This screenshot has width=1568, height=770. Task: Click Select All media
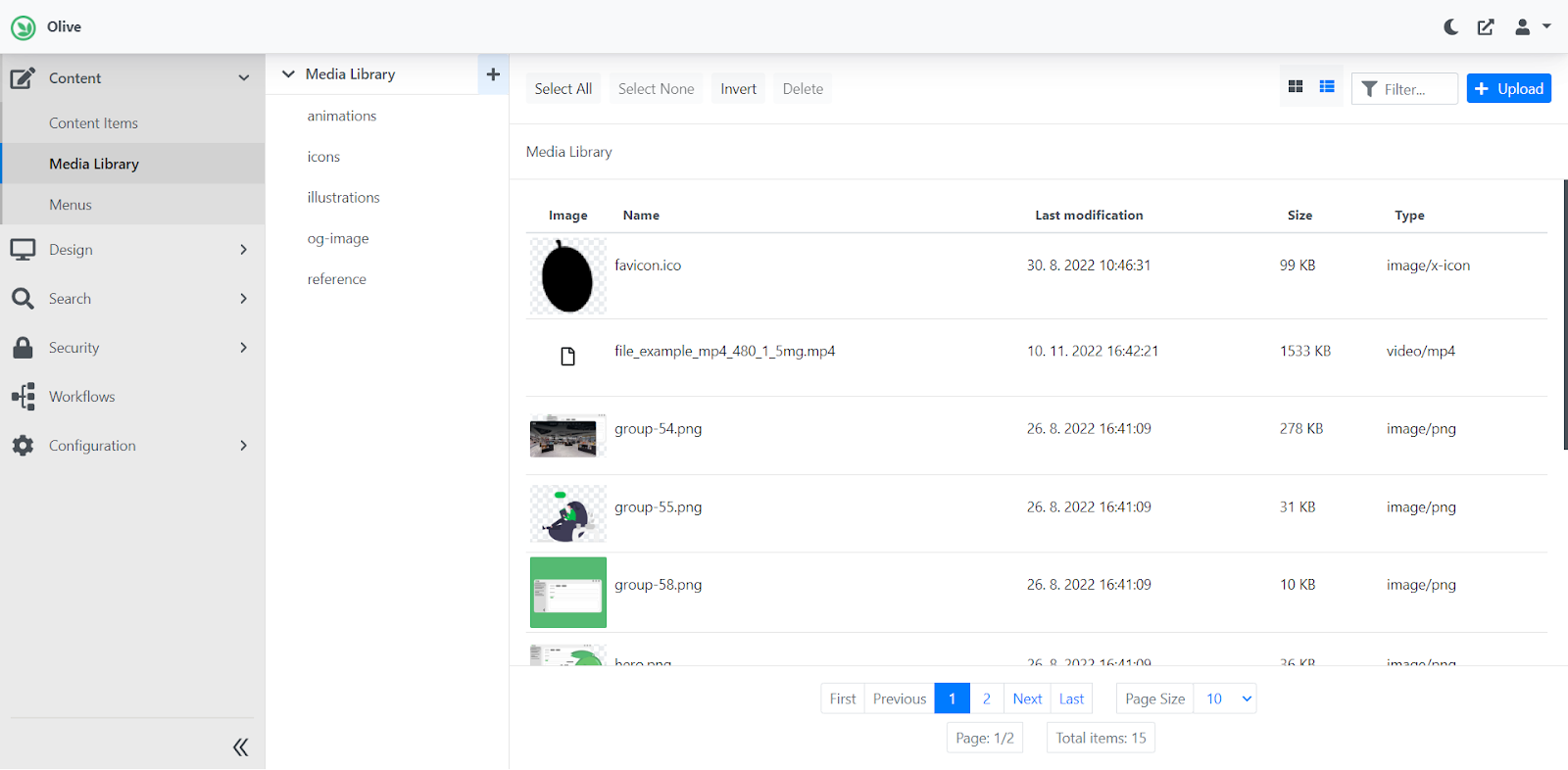(563, 89)
